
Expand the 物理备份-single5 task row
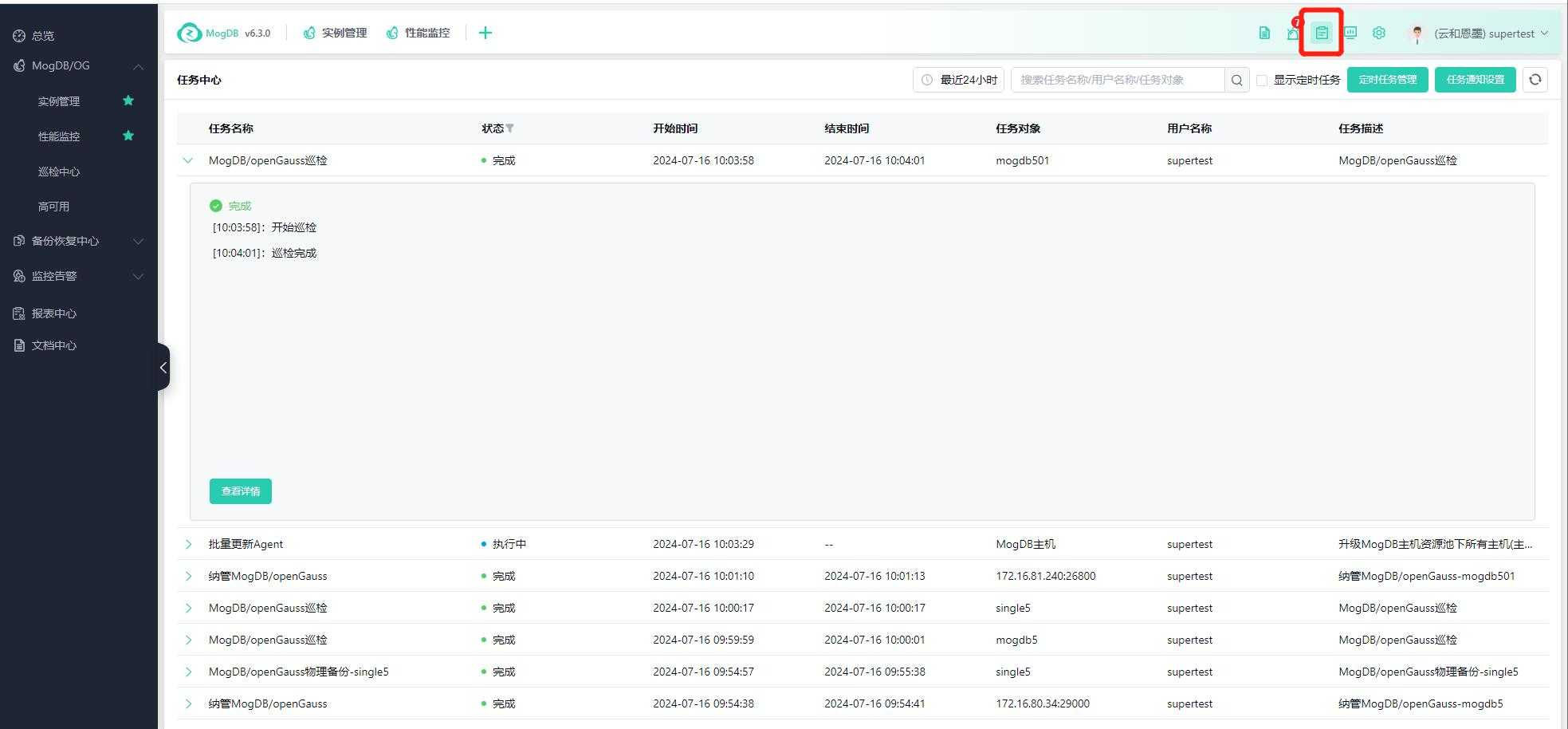(x=188, y=672)
